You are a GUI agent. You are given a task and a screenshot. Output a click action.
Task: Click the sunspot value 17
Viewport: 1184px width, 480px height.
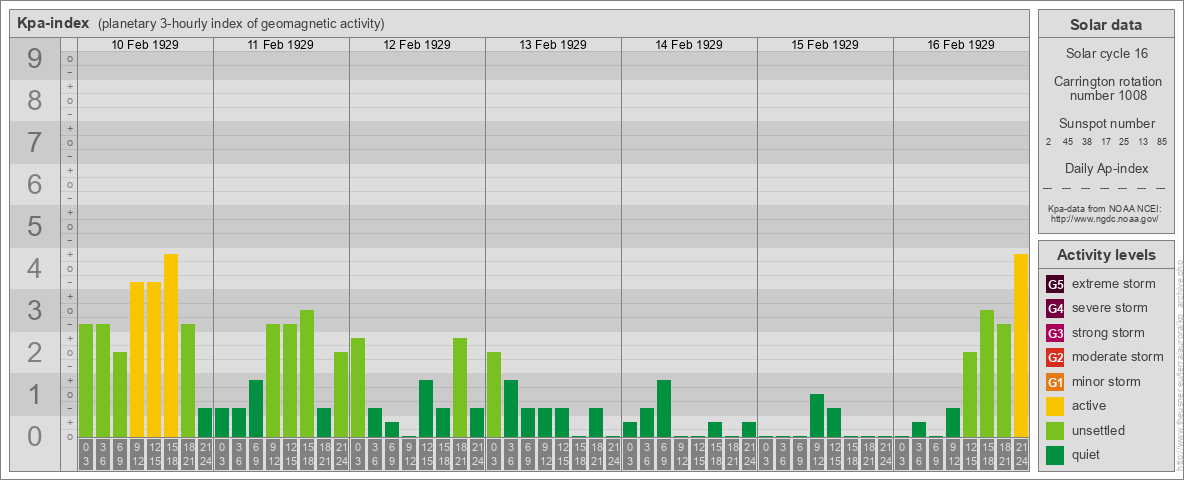tap(1105, 142)
